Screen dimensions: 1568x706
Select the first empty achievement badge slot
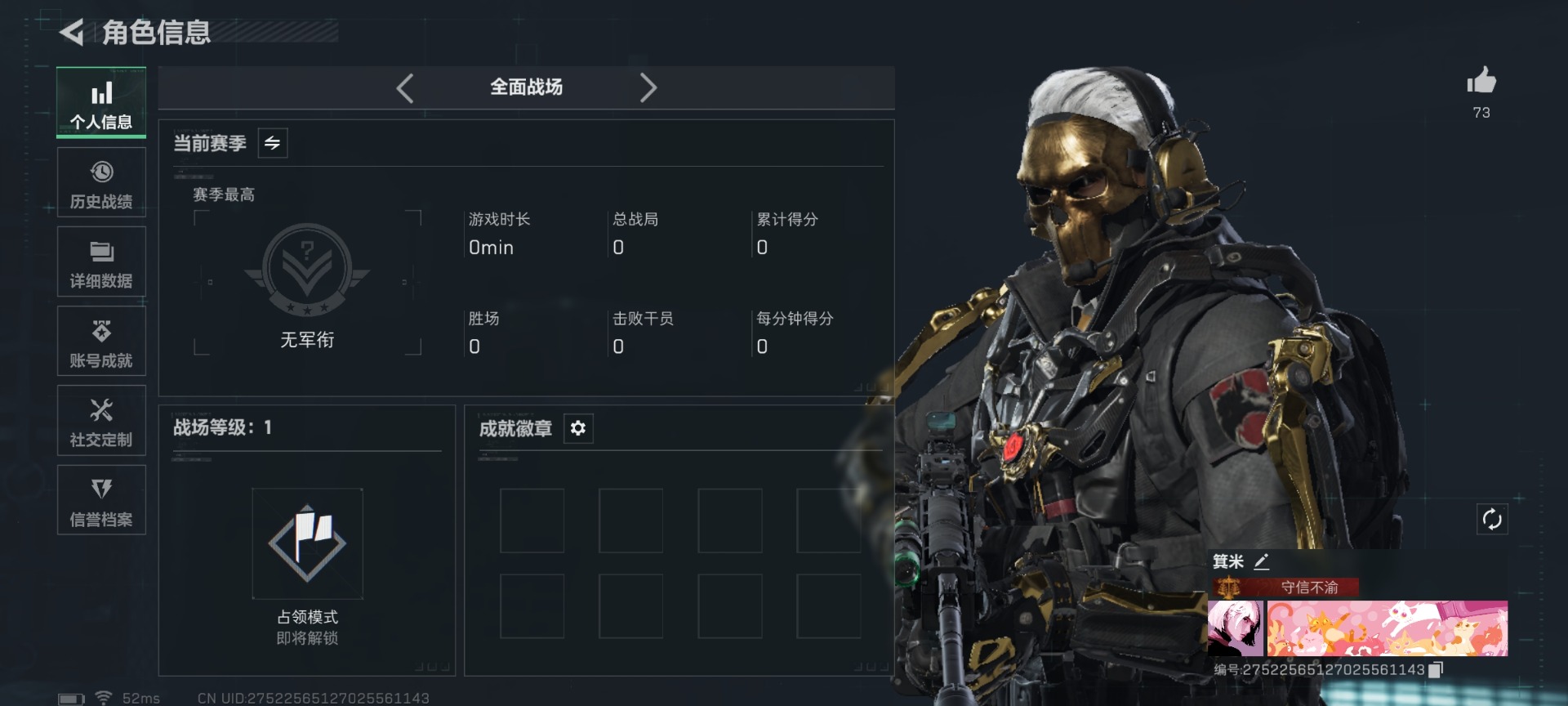pos(532,521)
